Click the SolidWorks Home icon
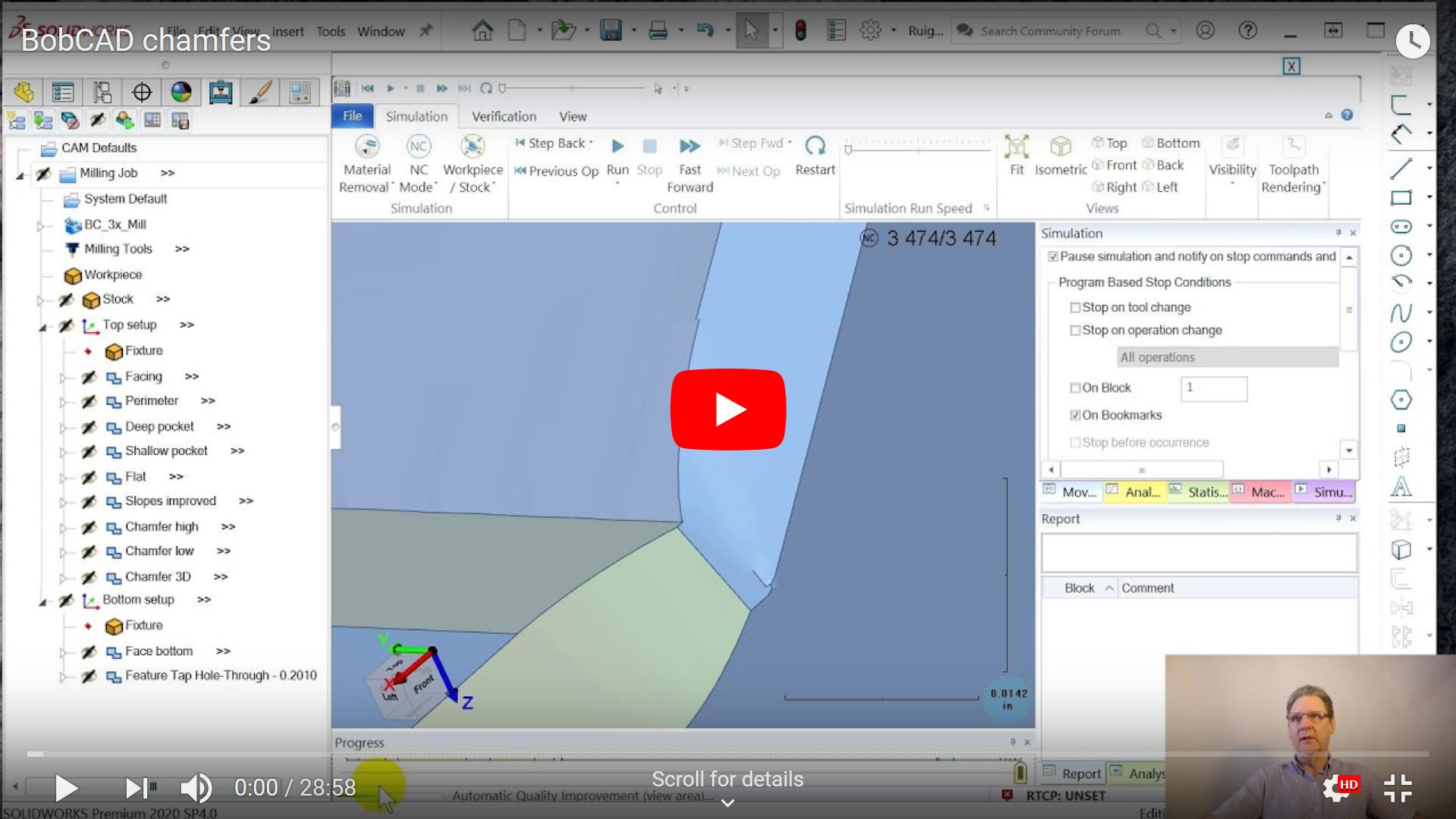The width and height of the screenshot is (1456, 819). [482, 30]
